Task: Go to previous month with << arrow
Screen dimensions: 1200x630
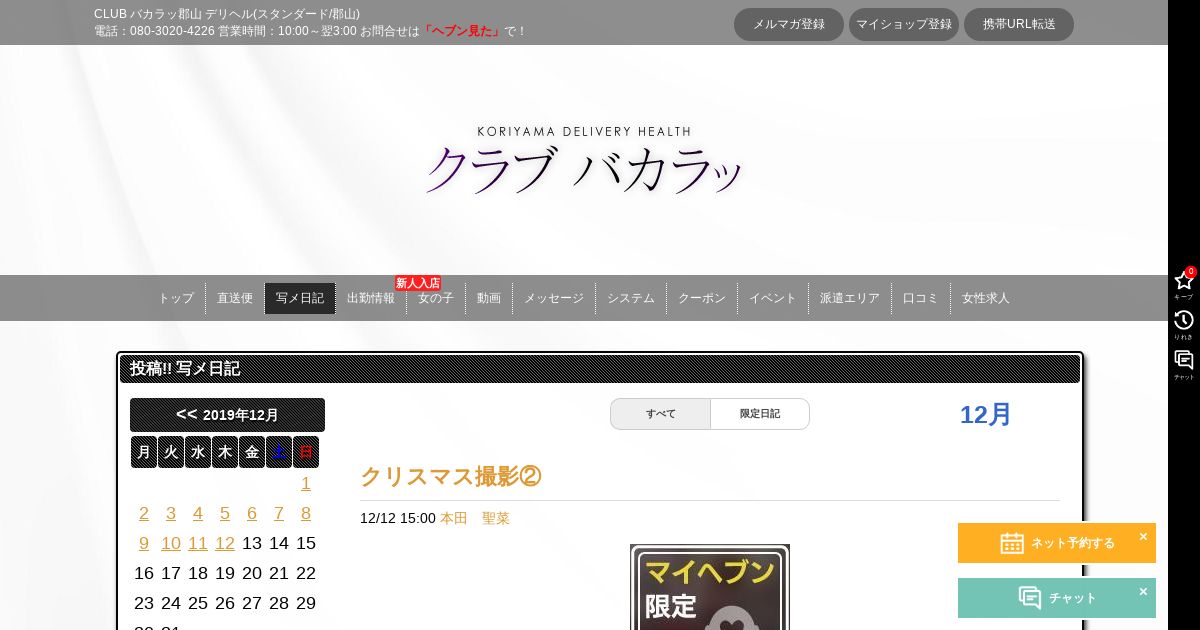Action: click(187, 414)
